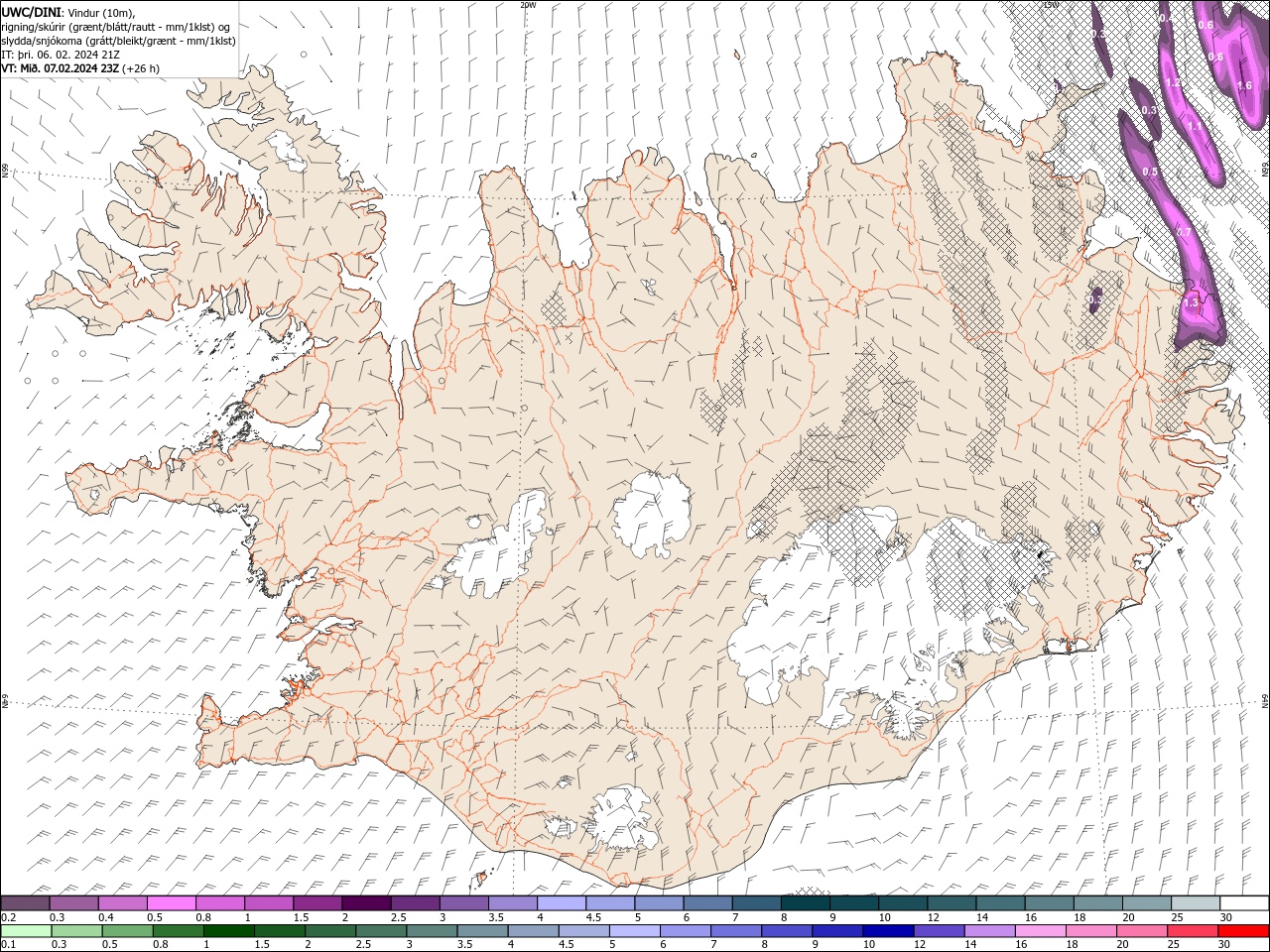Click the "15W" longitude label at top edge

coord(1051,5)
